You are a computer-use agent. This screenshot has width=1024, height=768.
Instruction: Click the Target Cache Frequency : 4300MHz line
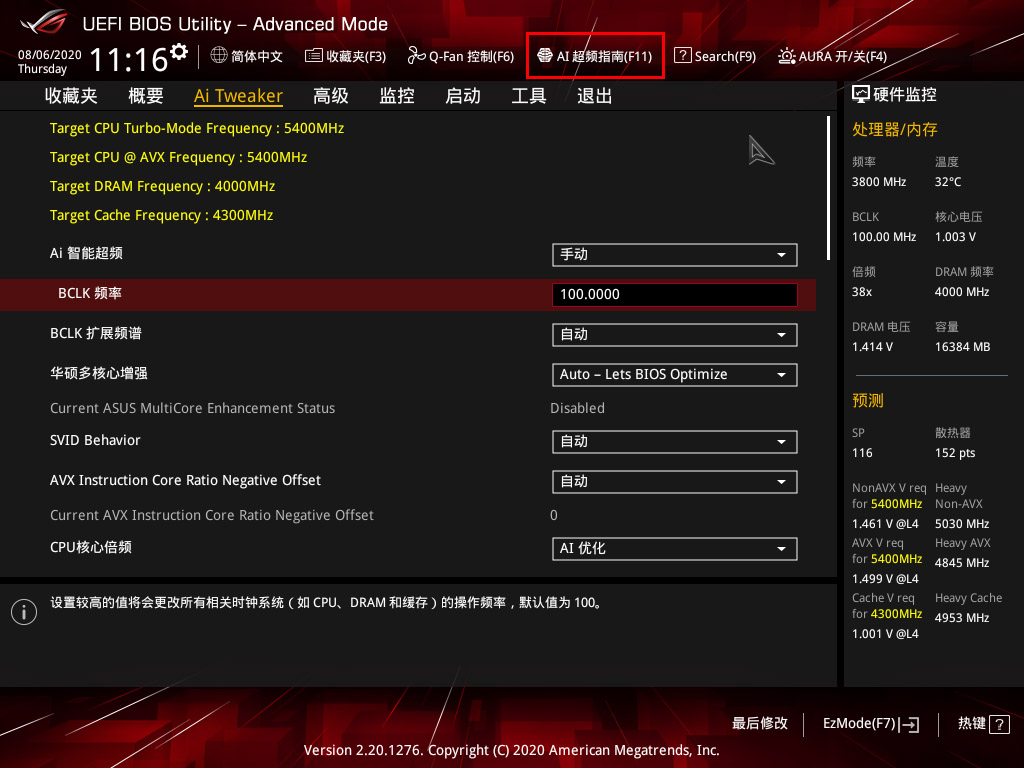161,215
